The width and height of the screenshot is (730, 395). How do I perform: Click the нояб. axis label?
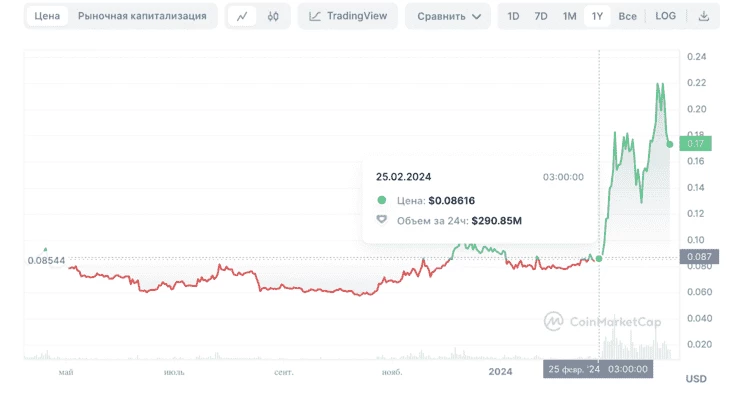pos(392,372)
